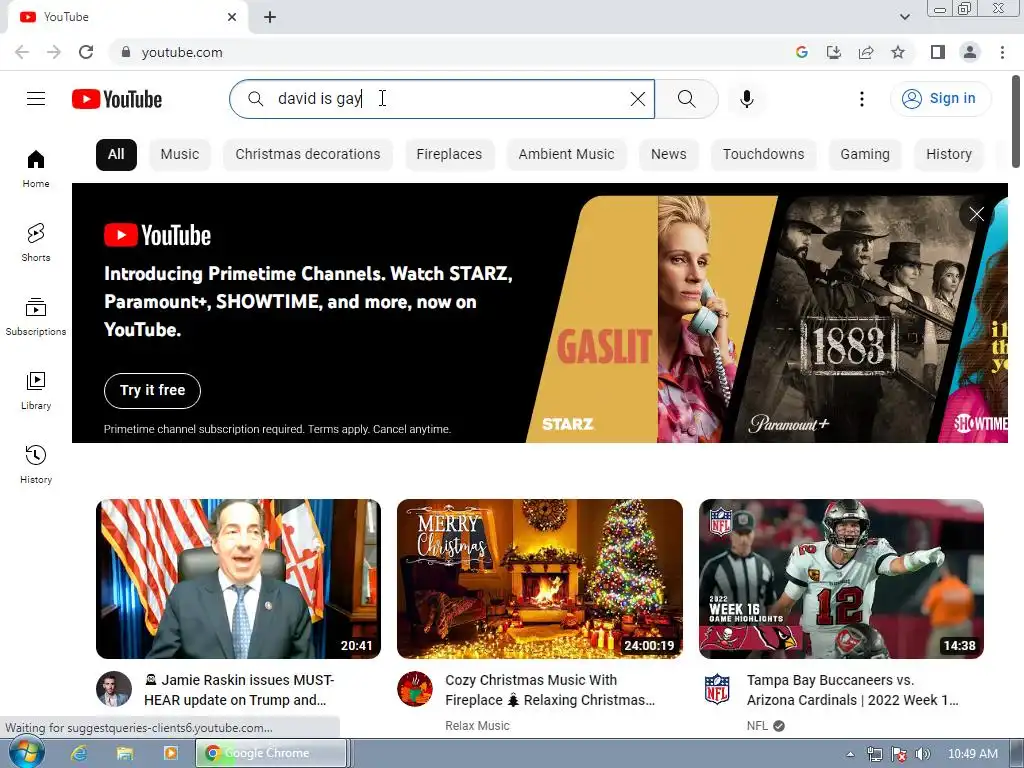The image size is (1024, 768).
Task: Click the YouTube logo in header
Action: 117,99
